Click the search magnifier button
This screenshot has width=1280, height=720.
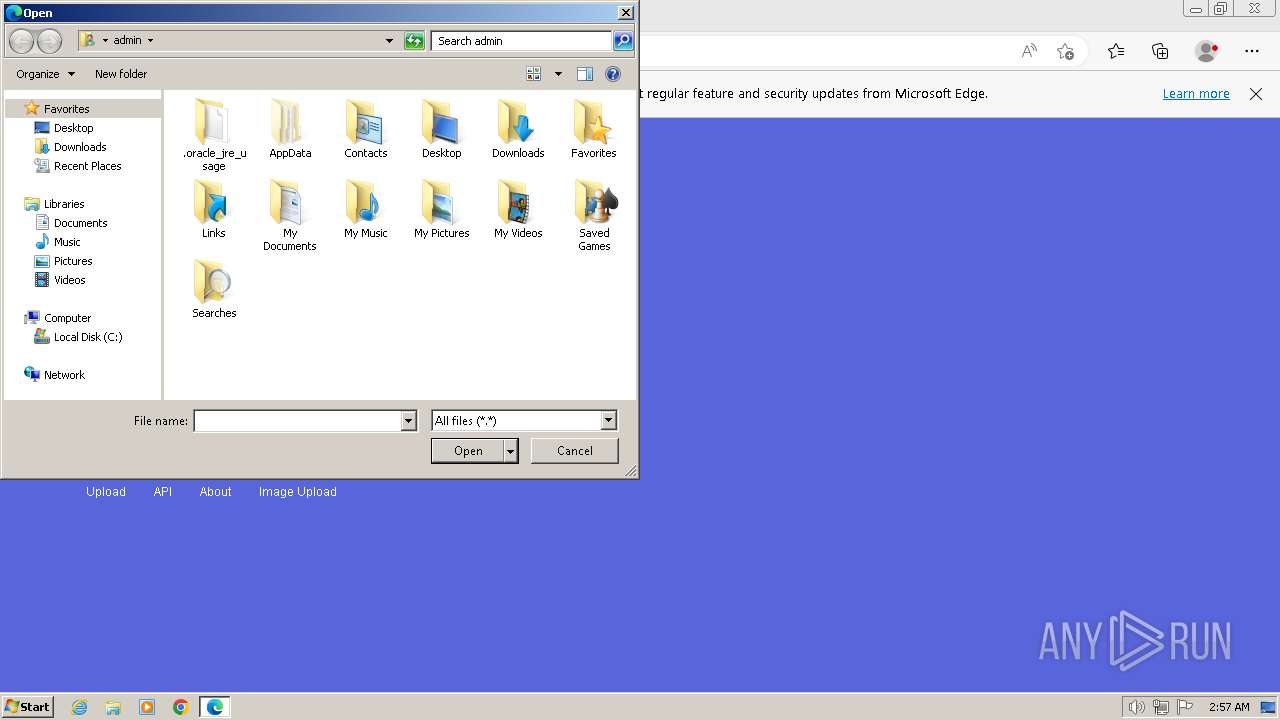coord(623,41)
